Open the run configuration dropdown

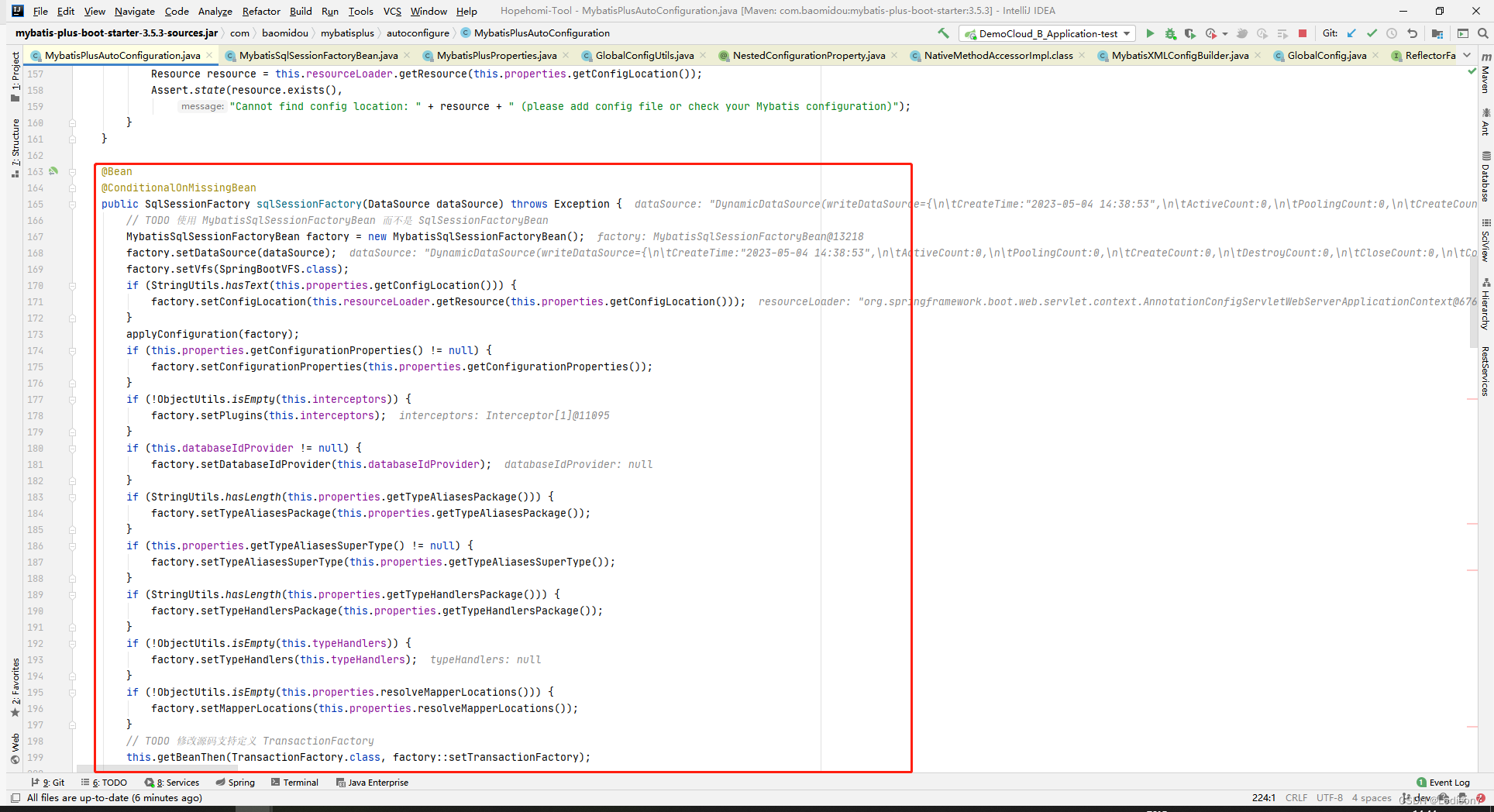tap(1048, 33)
